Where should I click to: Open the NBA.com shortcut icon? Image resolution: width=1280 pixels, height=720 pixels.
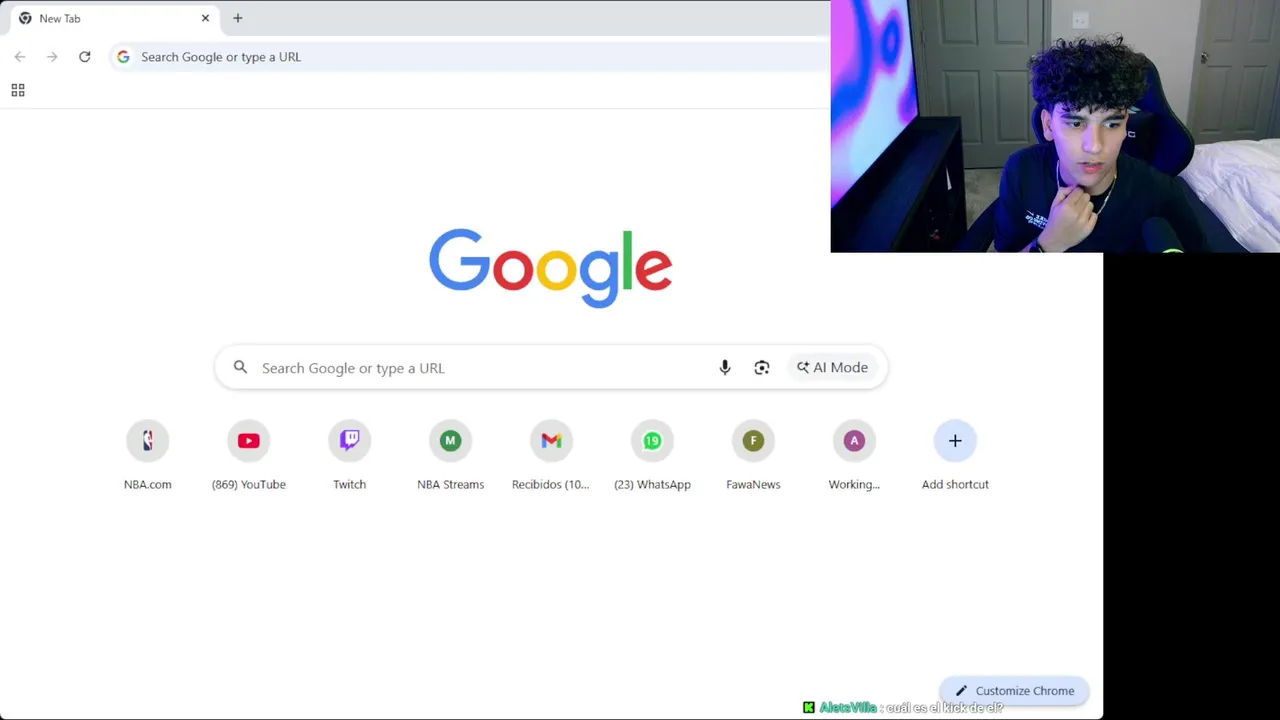(x=148, y=441)
